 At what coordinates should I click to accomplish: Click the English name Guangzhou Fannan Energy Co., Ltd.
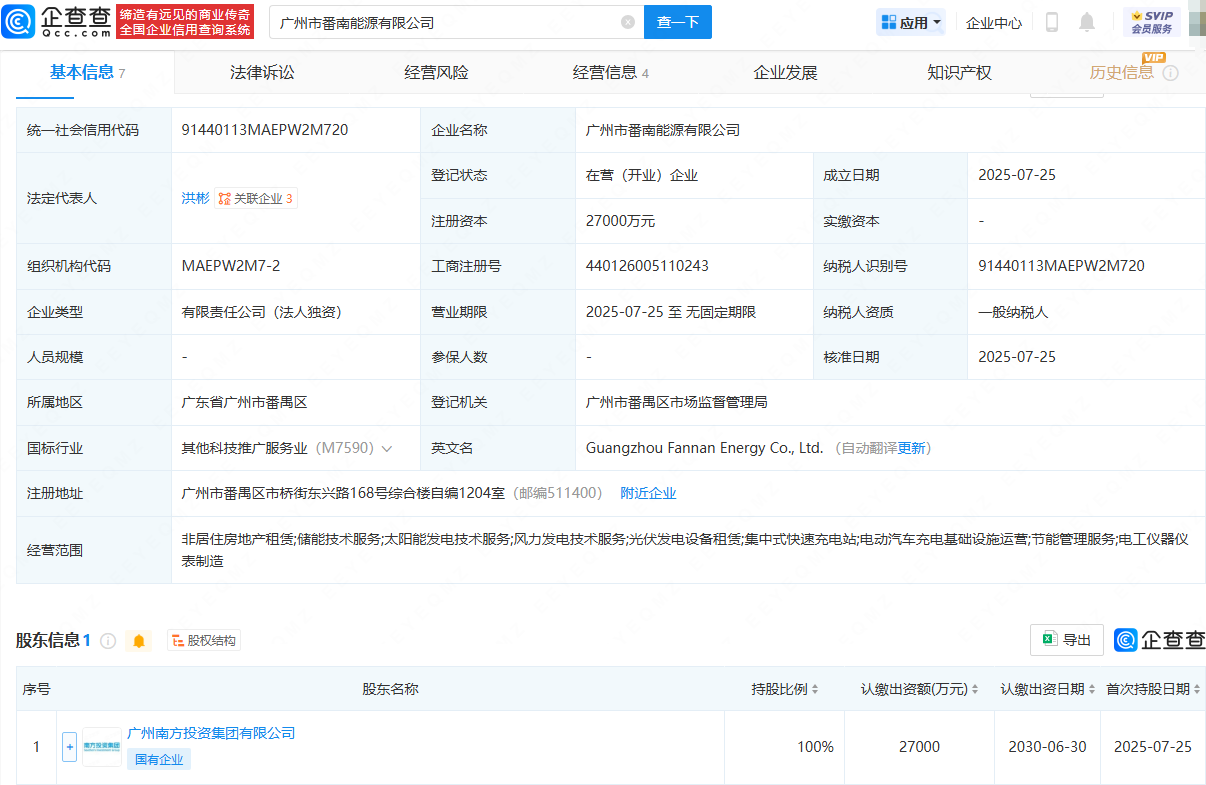pos(705,448)
